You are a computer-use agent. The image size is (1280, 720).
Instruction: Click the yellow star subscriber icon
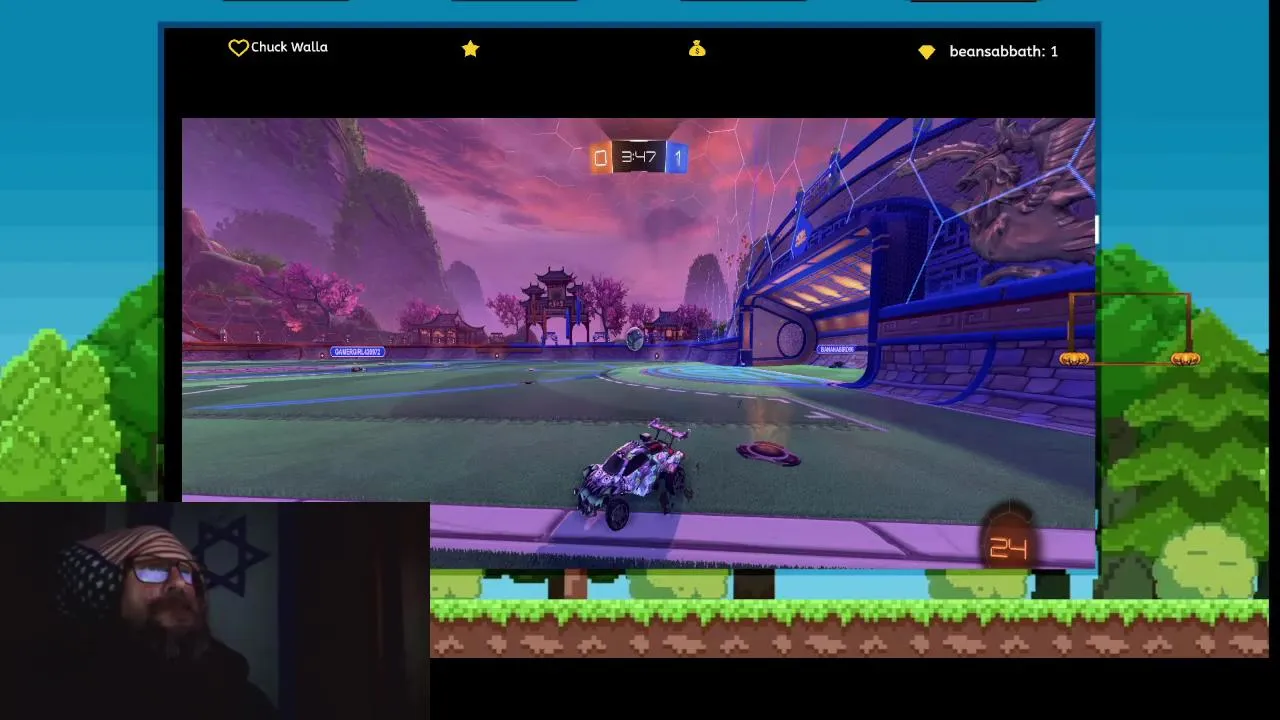tap(471, 48)
